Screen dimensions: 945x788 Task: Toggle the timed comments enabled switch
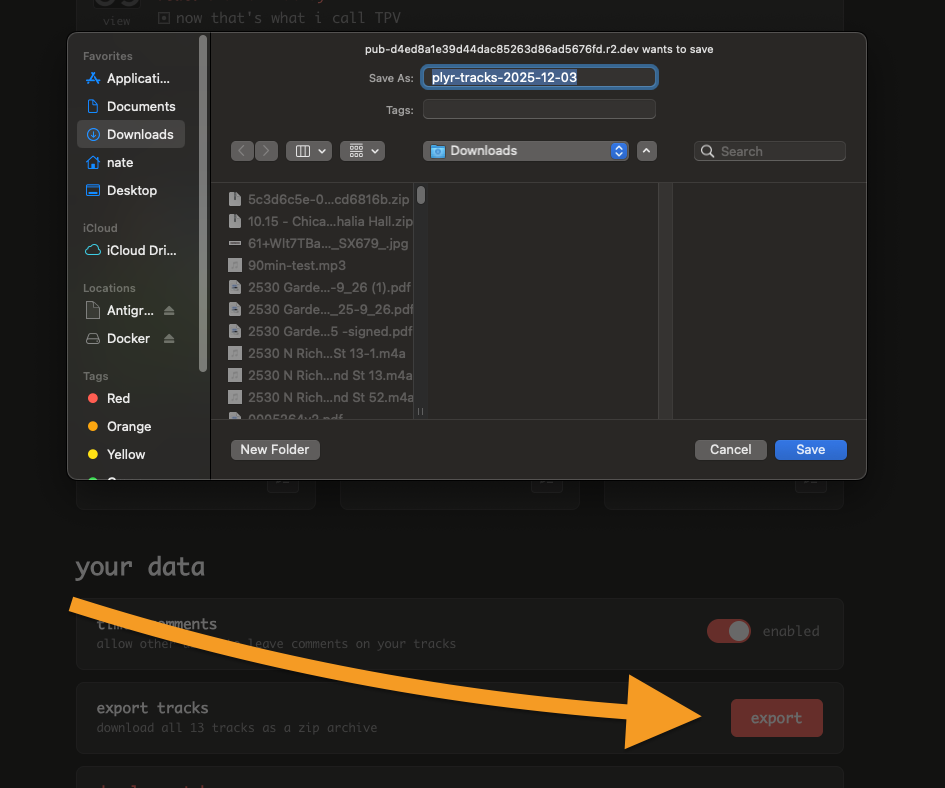729,631
